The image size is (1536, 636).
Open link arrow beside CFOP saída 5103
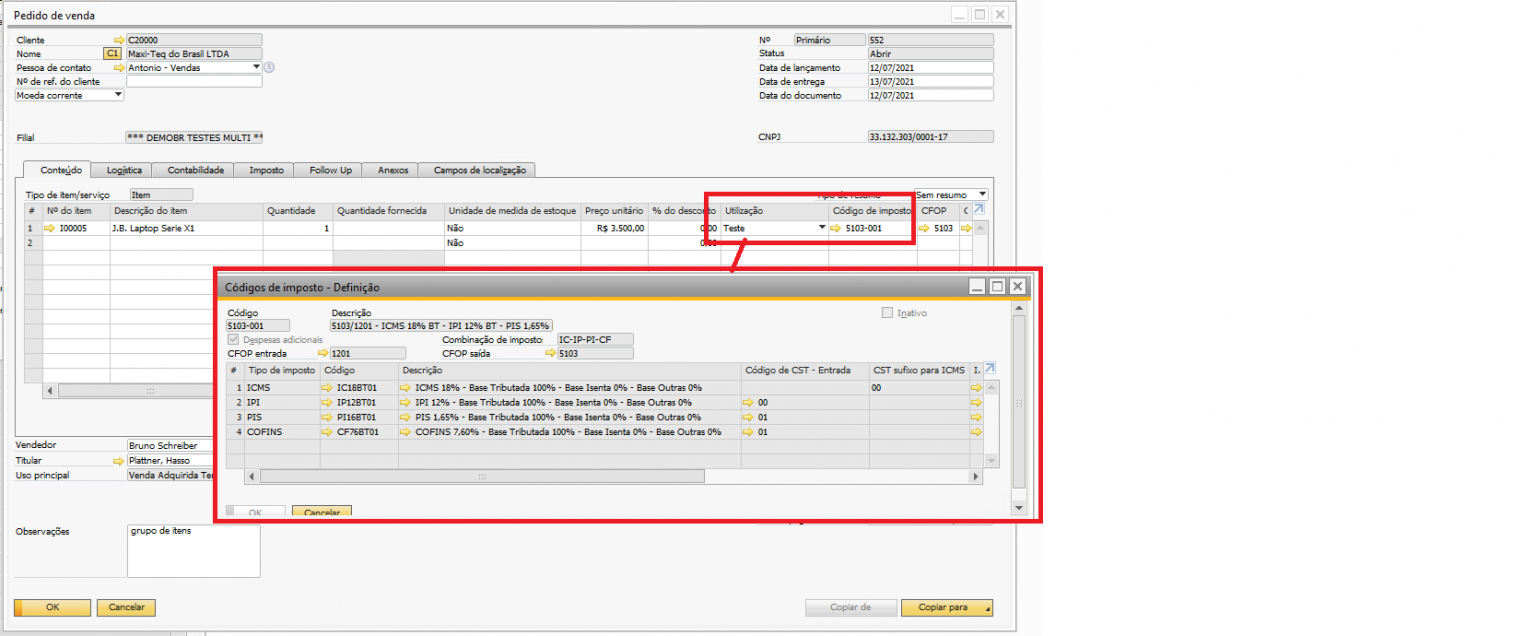click(x=549, y=353)
